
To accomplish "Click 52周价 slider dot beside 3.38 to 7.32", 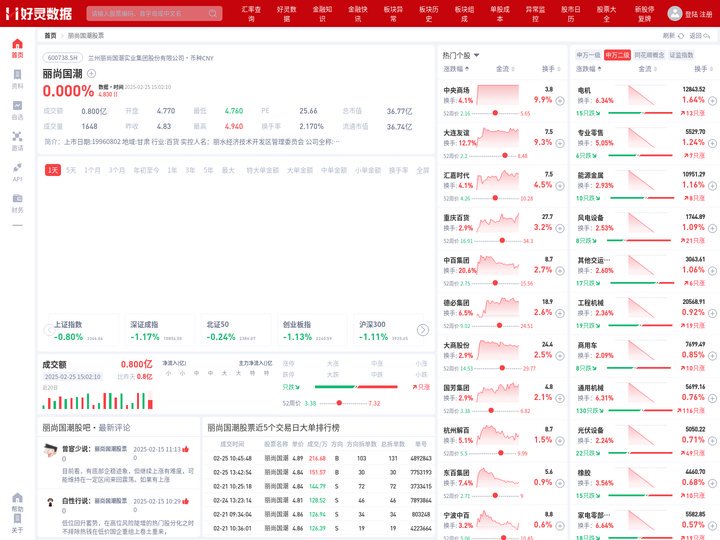I will [x=339, y=403].
